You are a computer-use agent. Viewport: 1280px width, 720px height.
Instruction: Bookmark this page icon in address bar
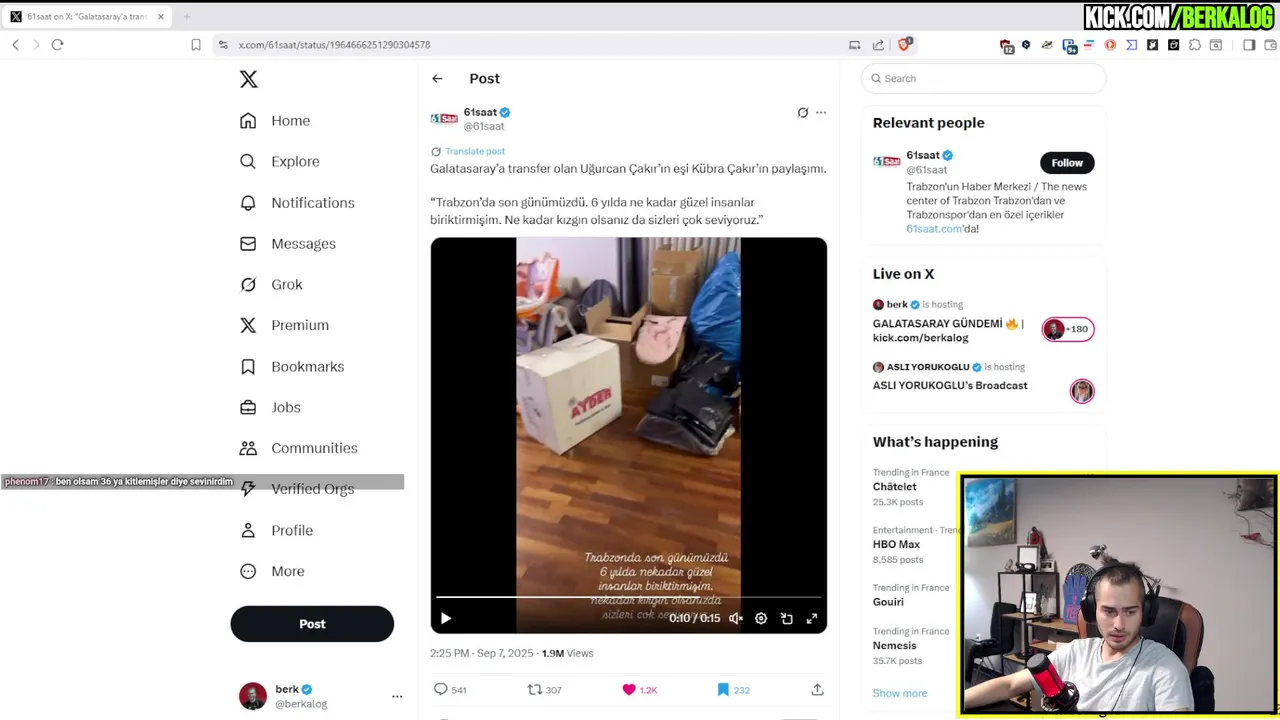[x=196, y=45]
